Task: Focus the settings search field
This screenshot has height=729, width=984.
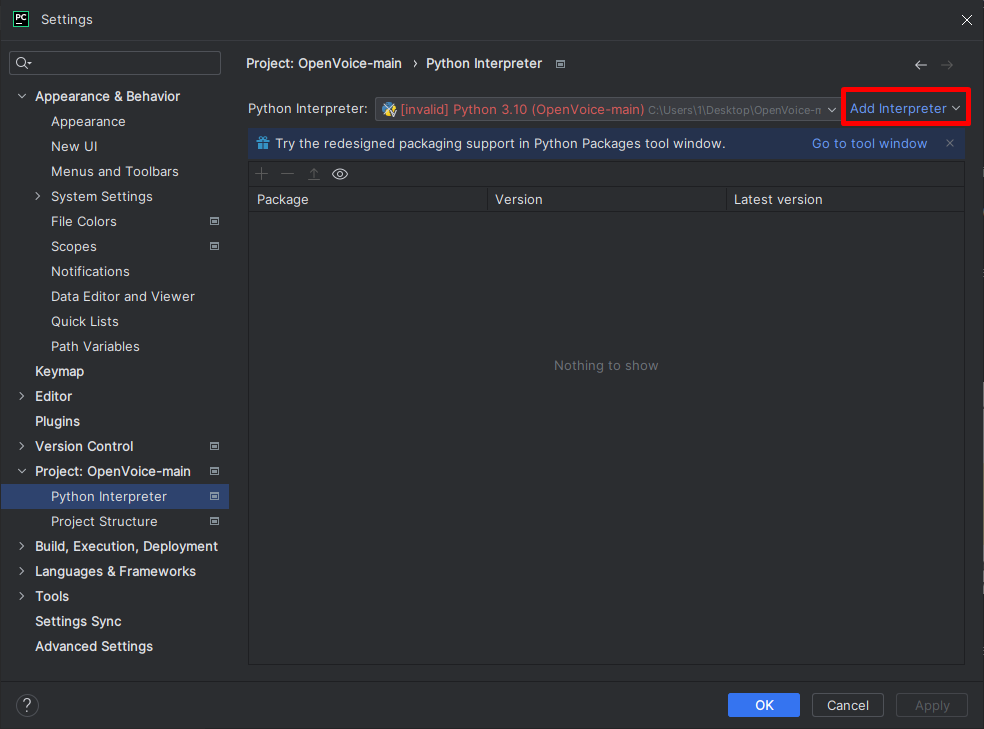Action: pyautogui.click(x=115, y=63)
